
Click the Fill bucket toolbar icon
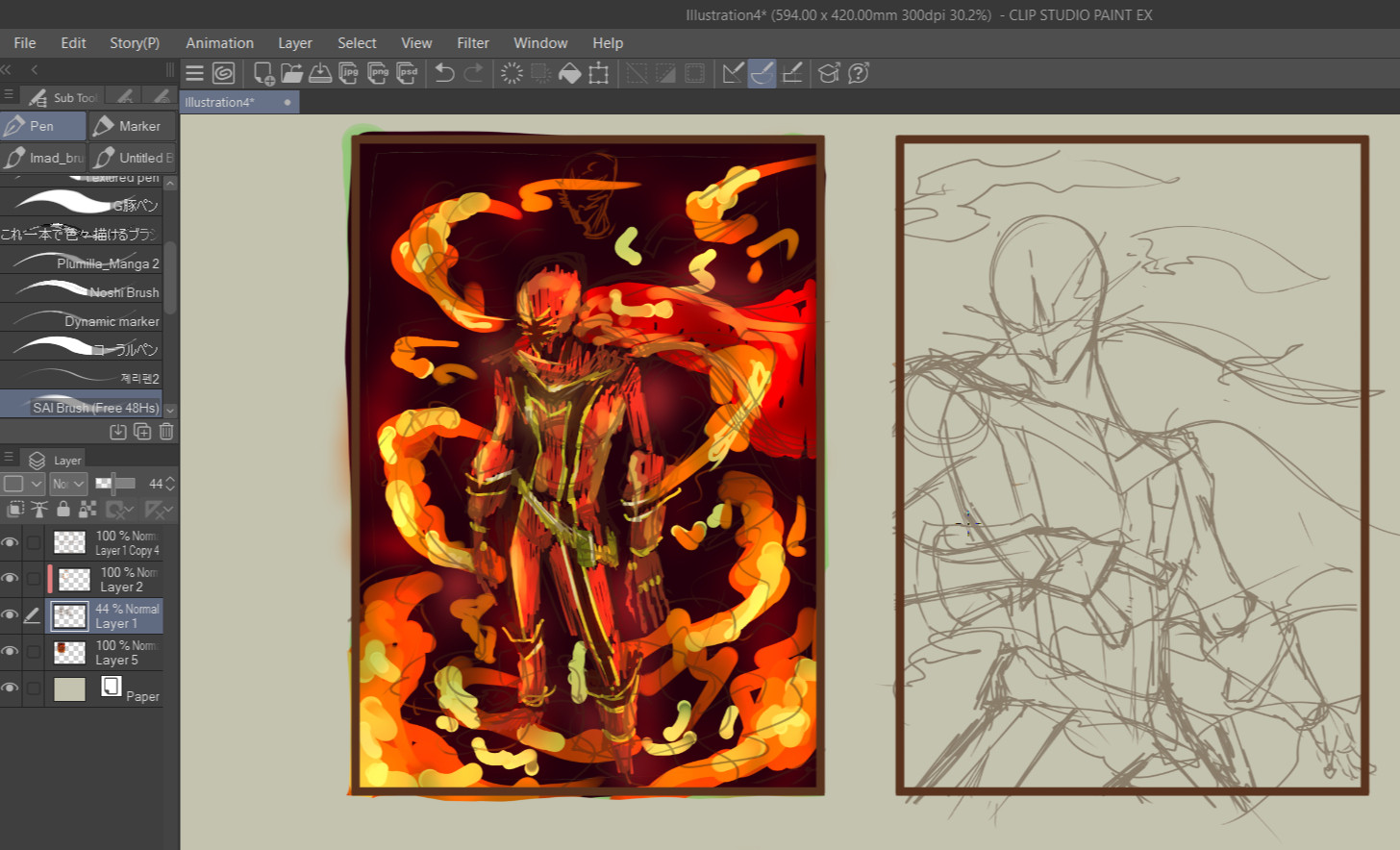point(569,73)
